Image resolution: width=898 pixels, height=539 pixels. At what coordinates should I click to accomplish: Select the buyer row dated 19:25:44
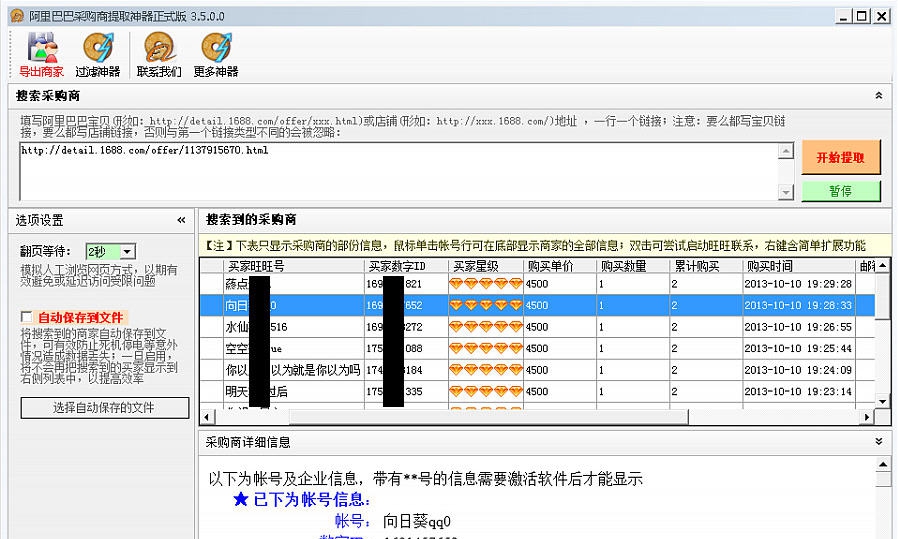(537, 348)
